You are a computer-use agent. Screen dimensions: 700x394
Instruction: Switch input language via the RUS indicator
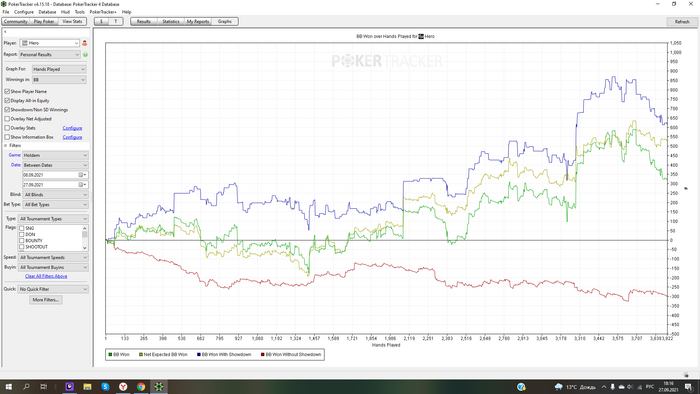(650, 387)
